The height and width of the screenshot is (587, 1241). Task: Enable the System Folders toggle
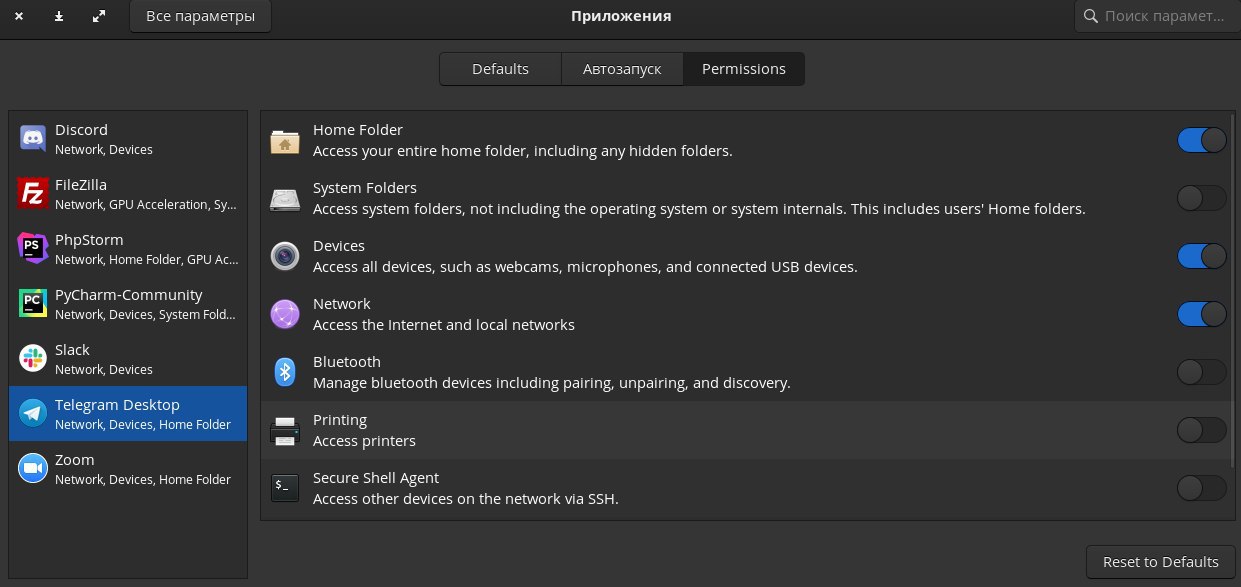(1202, 198)
